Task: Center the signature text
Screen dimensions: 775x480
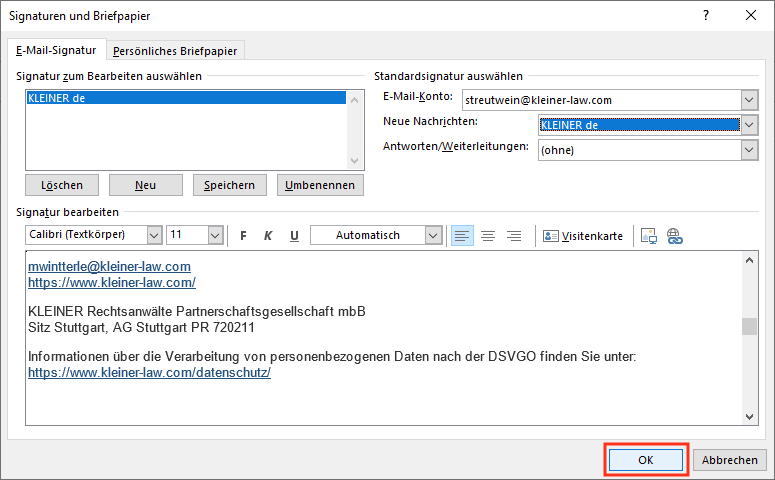Action: tap(488, 236)
